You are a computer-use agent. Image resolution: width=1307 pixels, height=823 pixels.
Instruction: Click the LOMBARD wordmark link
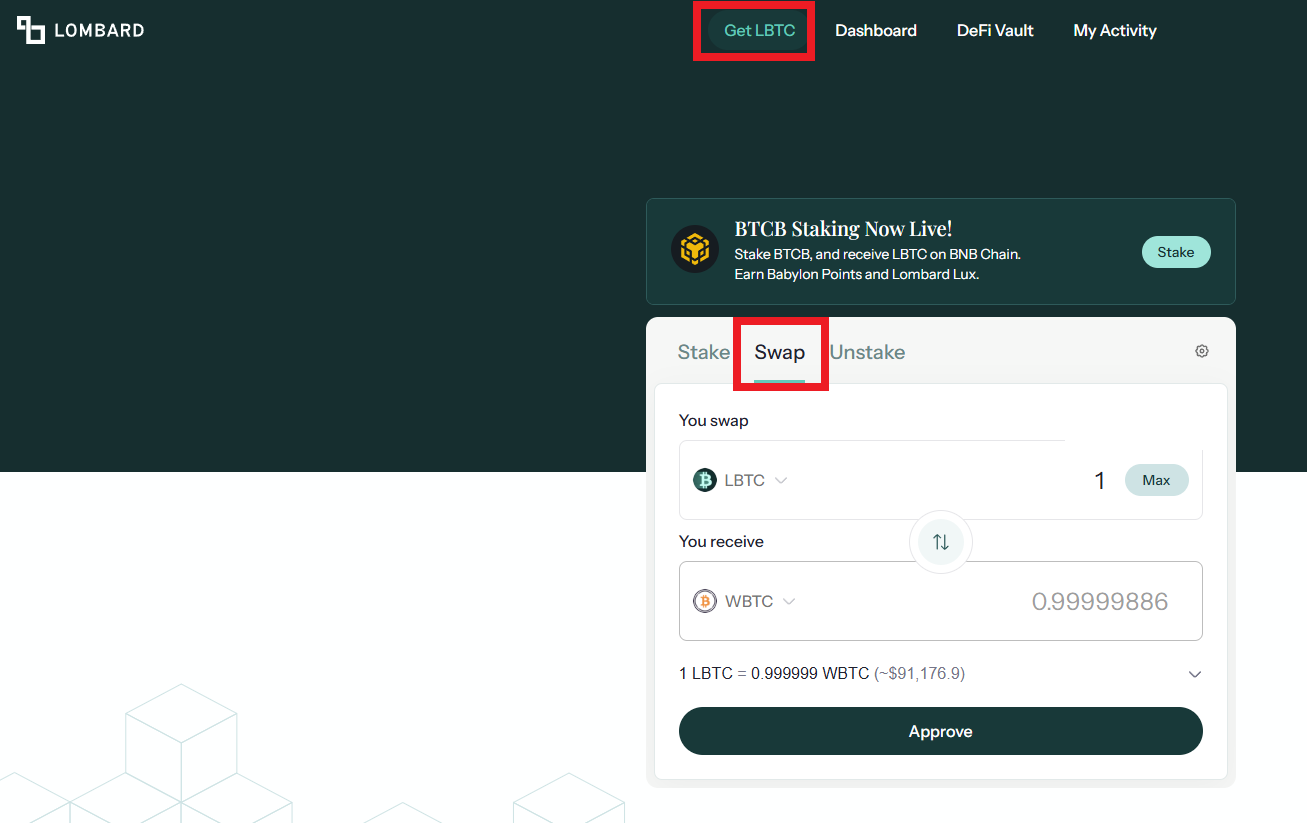click(99, 31)
